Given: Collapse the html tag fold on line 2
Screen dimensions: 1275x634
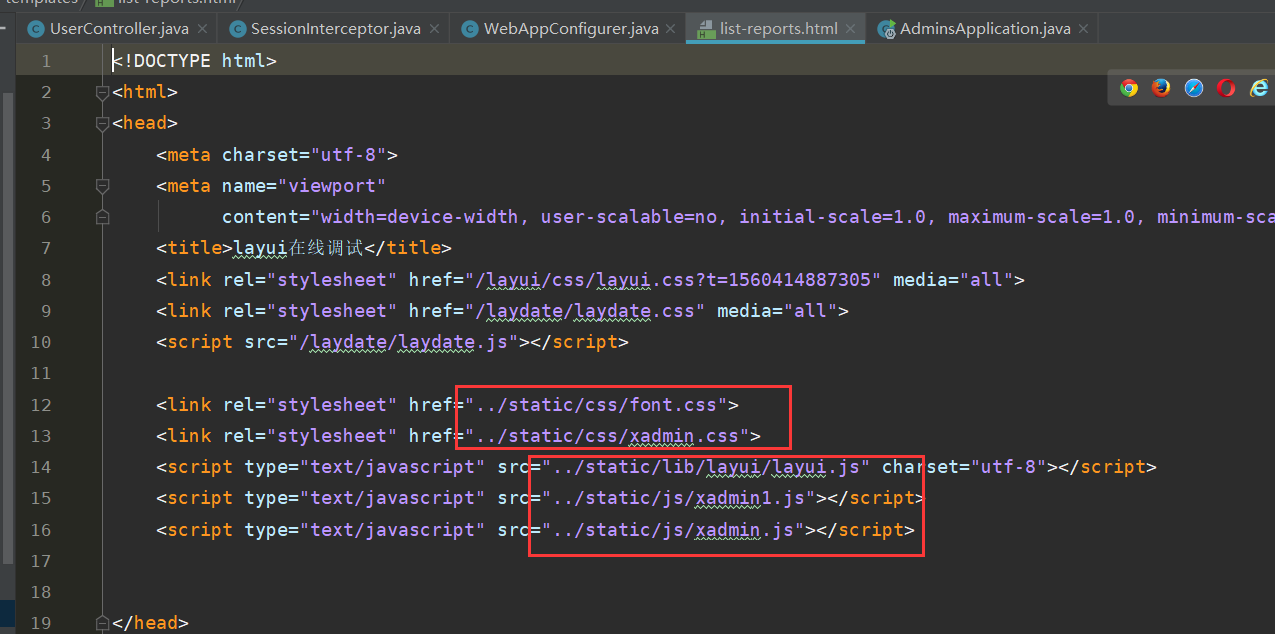Looking at the screenshot, I should tap(101, 92).
